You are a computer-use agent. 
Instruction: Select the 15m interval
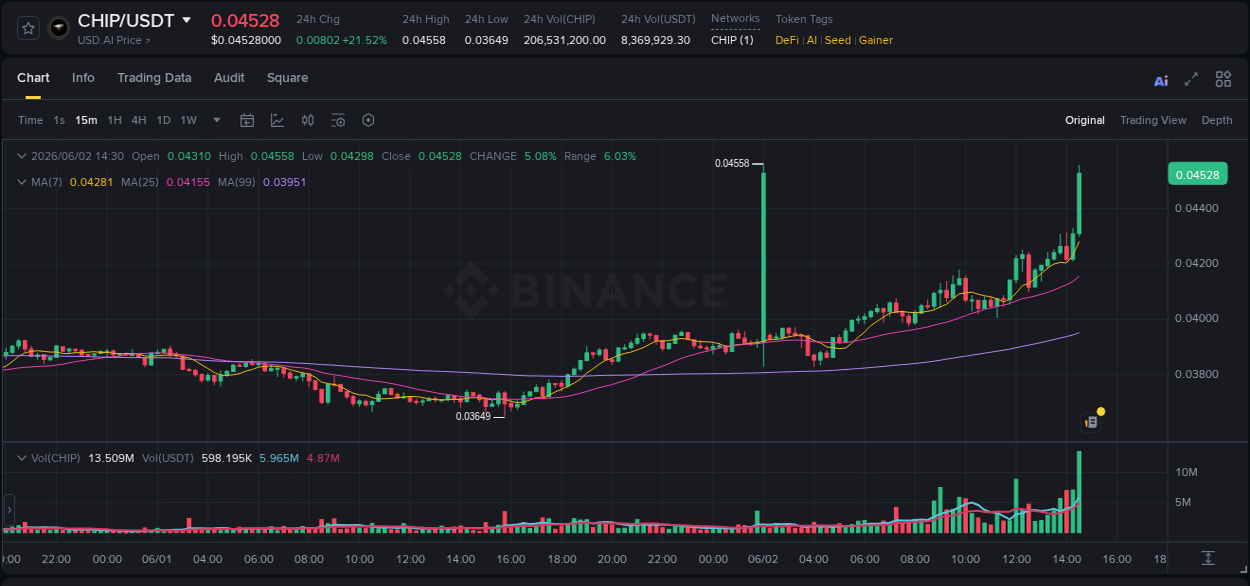click(x=86, y=120)
